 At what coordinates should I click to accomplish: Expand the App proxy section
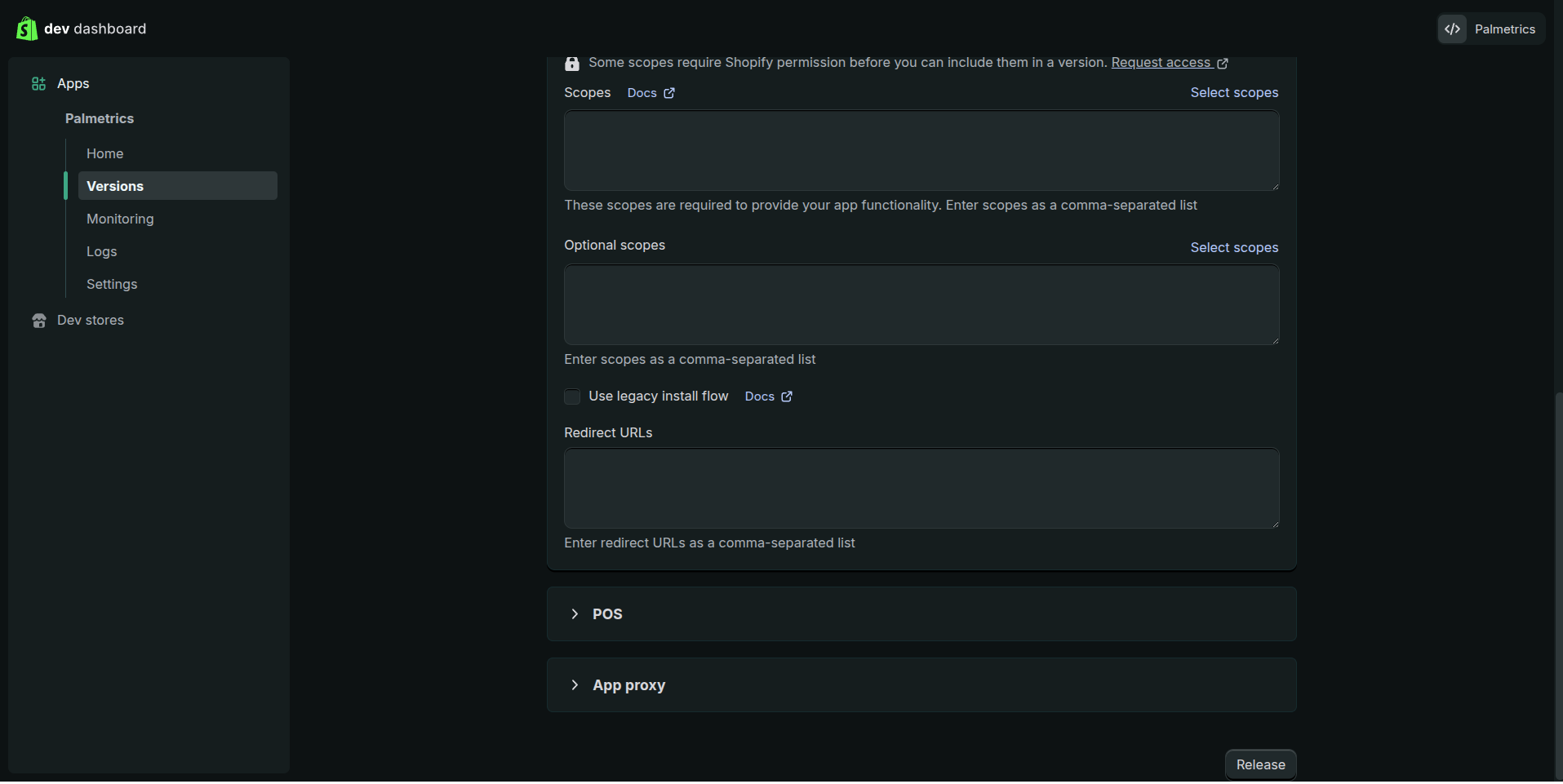pos(575,684)
